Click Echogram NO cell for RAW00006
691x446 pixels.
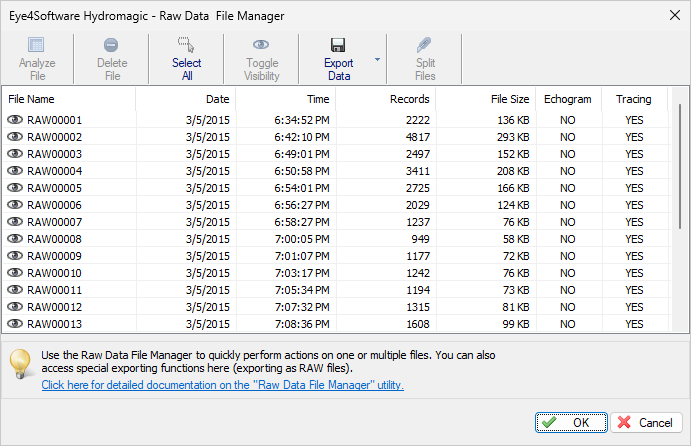568,205
